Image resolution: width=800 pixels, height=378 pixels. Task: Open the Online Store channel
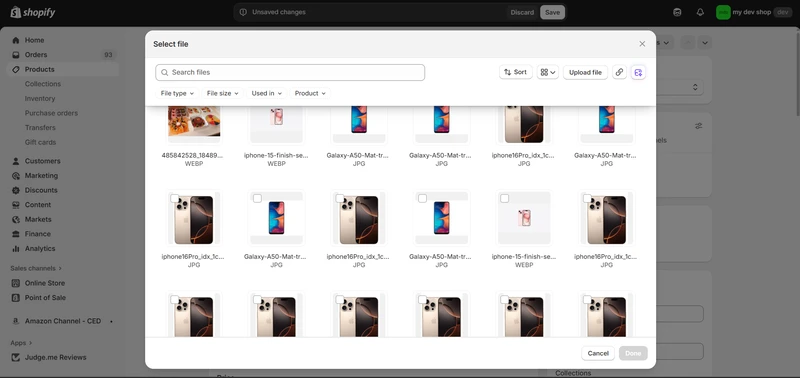tap(45, 283)
